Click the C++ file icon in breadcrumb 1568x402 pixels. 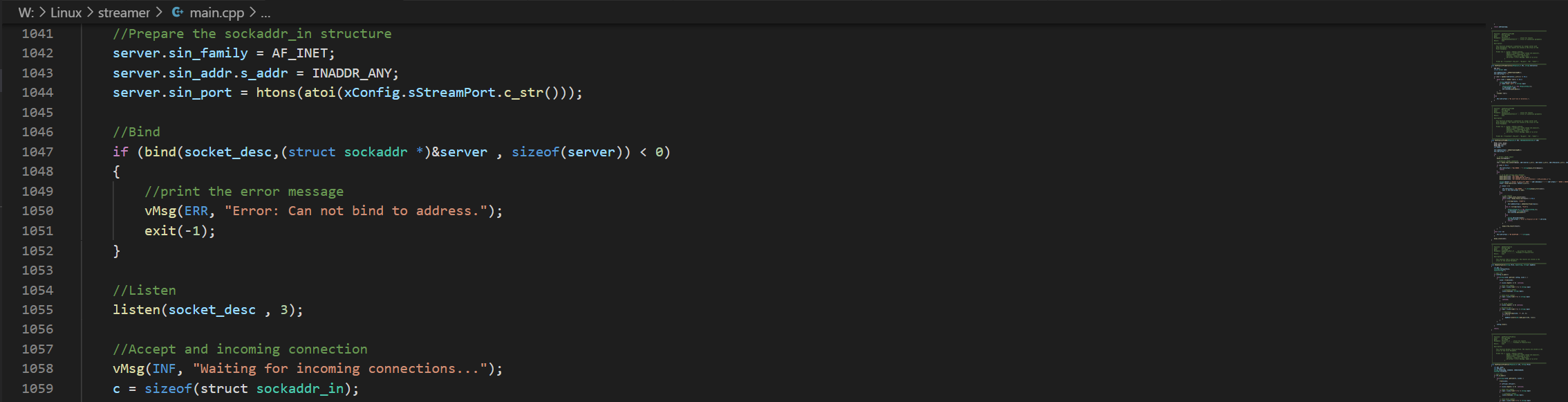178,12
